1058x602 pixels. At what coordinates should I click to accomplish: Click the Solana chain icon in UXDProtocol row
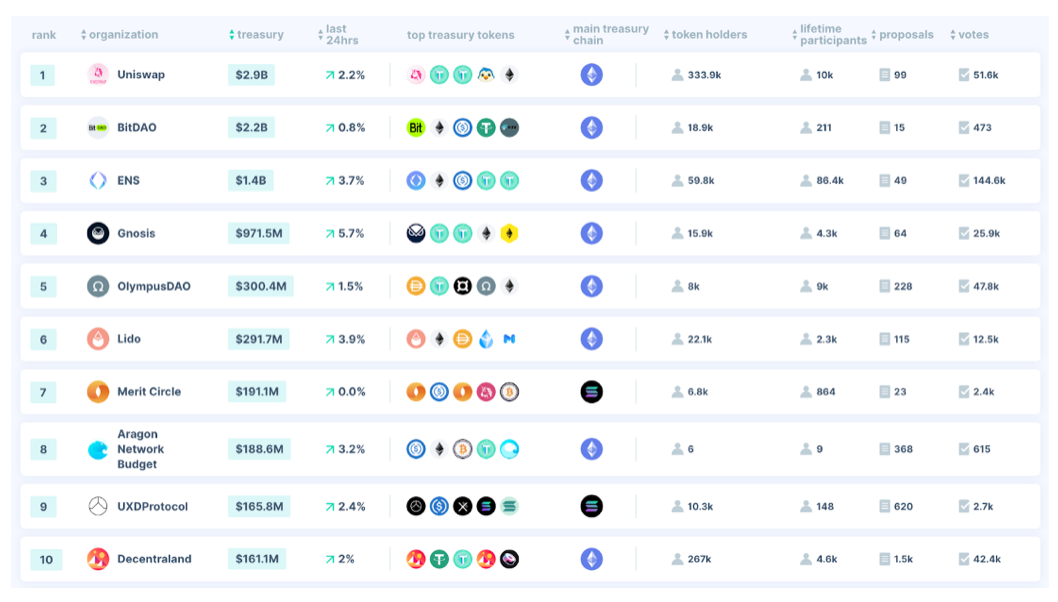(592, 506)
